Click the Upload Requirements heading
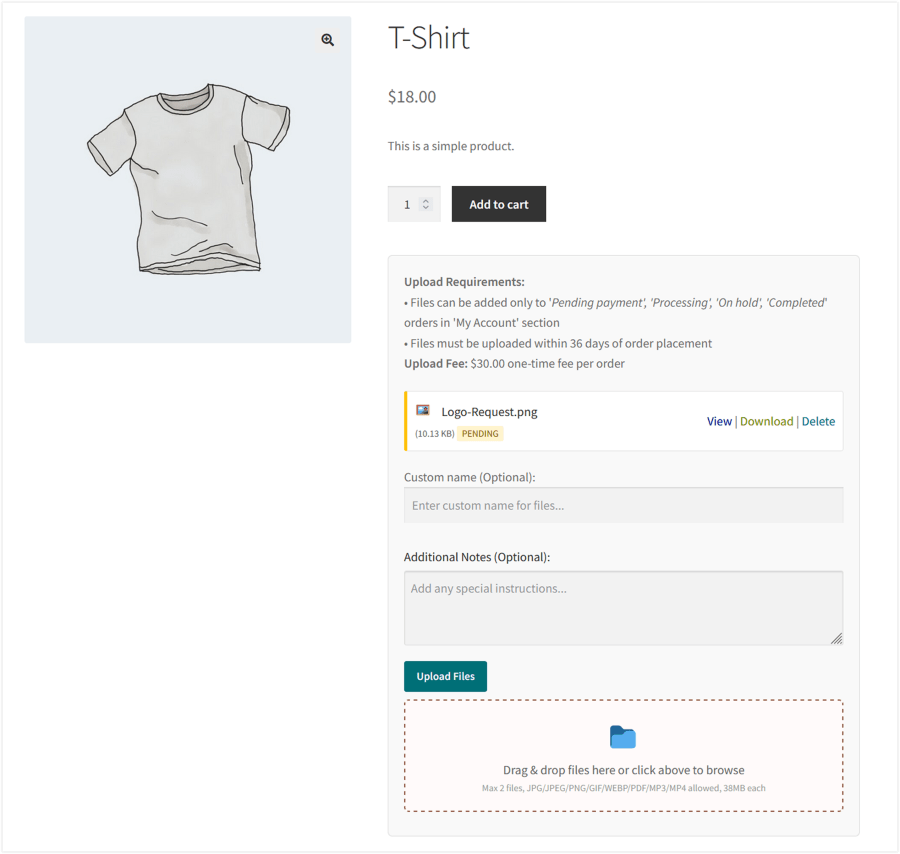Viewport: 900px width, 854px height. (x=464, y=282)
